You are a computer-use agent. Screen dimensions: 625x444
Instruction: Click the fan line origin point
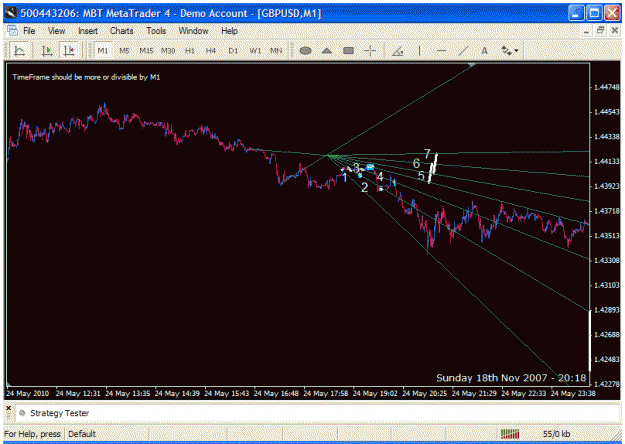point(328,155)
